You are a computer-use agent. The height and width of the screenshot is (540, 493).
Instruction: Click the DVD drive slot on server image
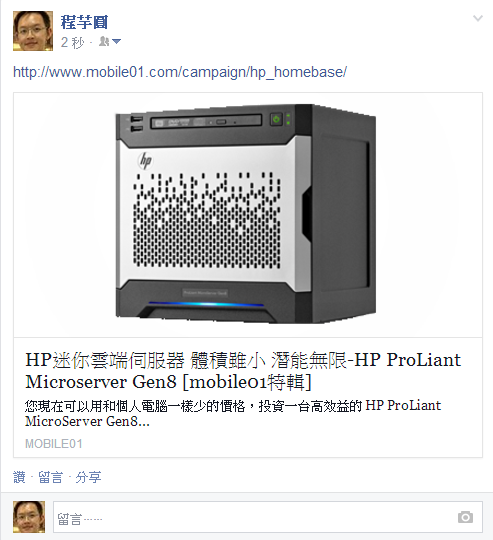[x=206, y=122]
